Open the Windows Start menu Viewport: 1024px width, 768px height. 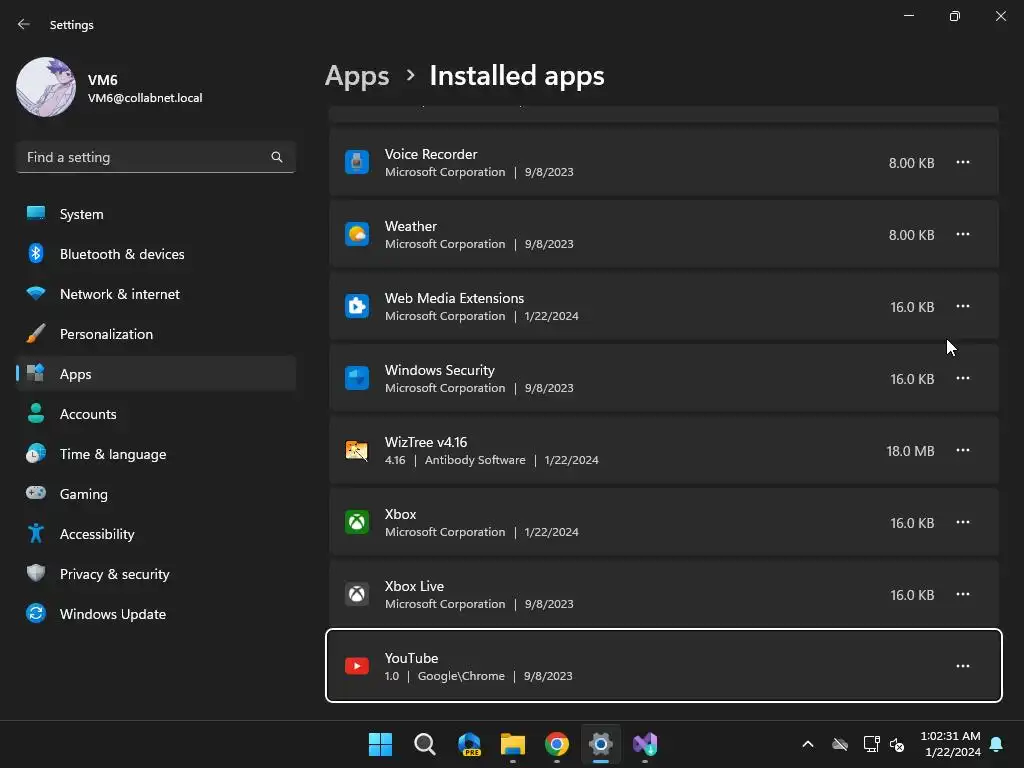[380, 744]
